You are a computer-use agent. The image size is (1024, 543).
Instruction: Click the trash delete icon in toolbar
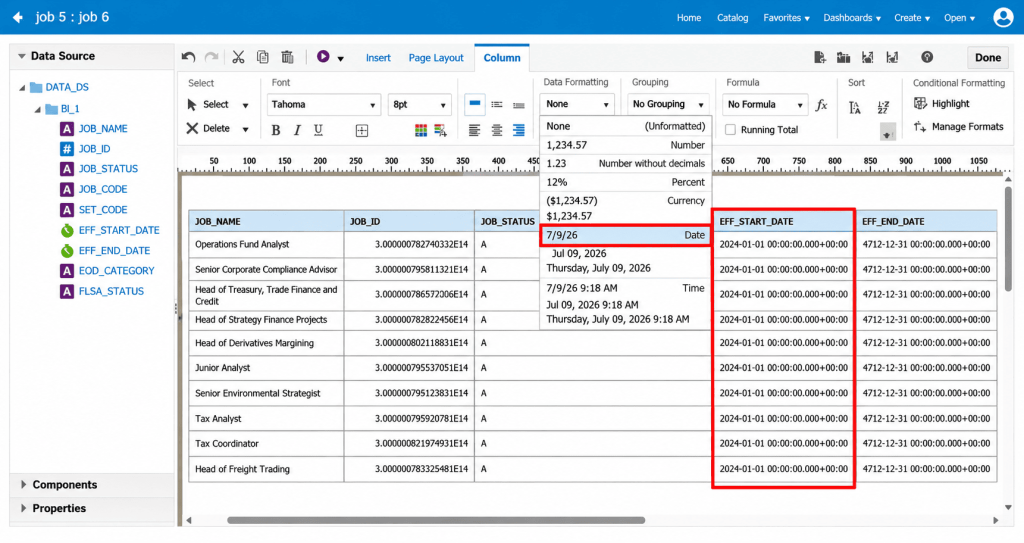[x=287, y=58]
